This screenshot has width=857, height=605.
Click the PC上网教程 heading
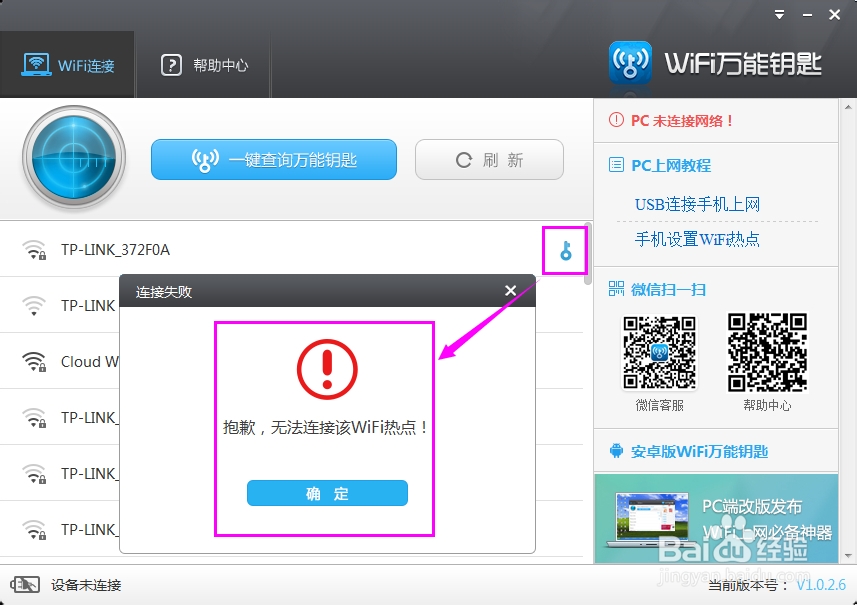click(671, 165)
